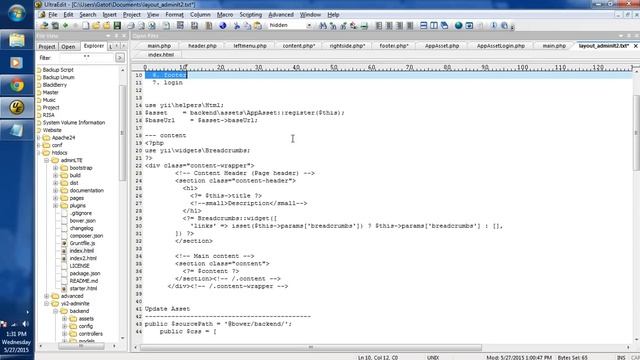Click the info toolbar icon
The width and height of the screenshot is (640, 360).
tap(494, 26)
